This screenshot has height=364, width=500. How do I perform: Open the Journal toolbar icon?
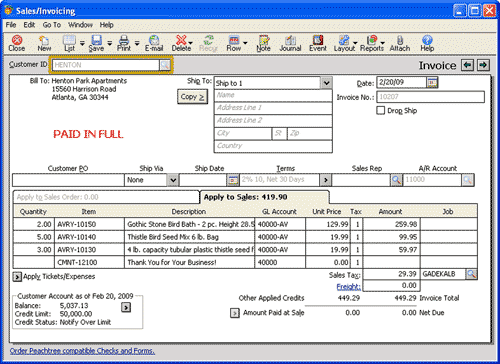coord(290,43)
